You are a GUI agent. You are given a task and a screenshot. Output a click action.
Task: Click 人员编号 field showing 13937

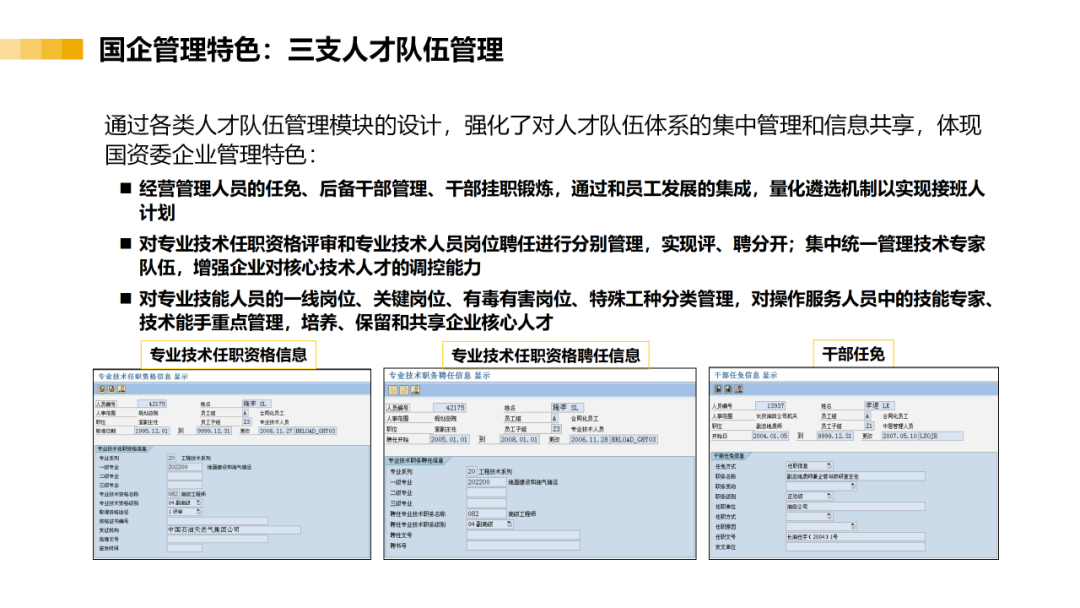pyautogui.click(x=770, y=406)
